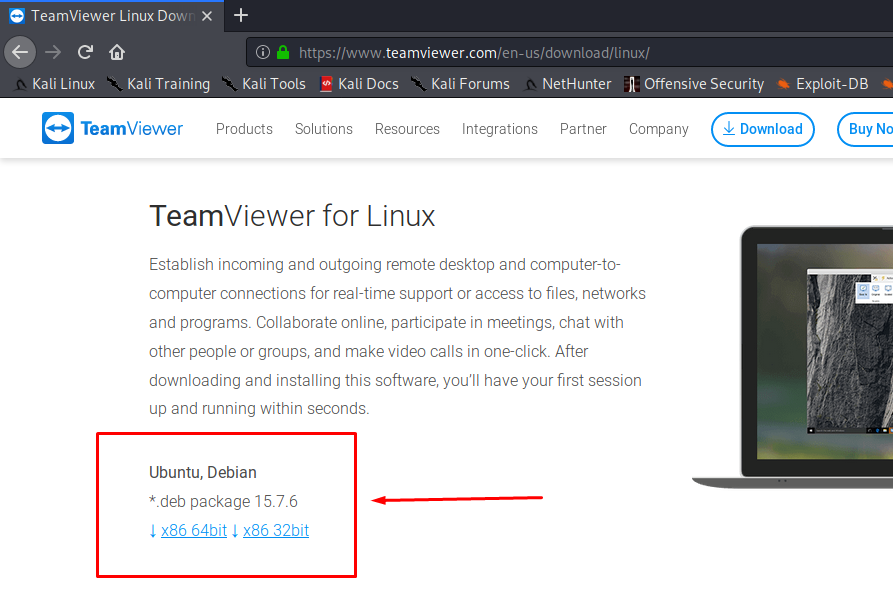Open the Products menu
The width and height of the screenshot is (893, 598).
(244, 129)
